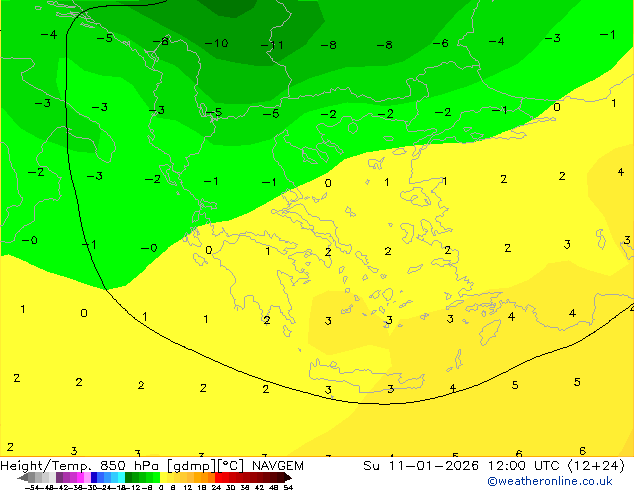The width and height of the screenshot is (634, 490).
Task: Click the "-54" label on the legend scale
Action: point(34,488)
